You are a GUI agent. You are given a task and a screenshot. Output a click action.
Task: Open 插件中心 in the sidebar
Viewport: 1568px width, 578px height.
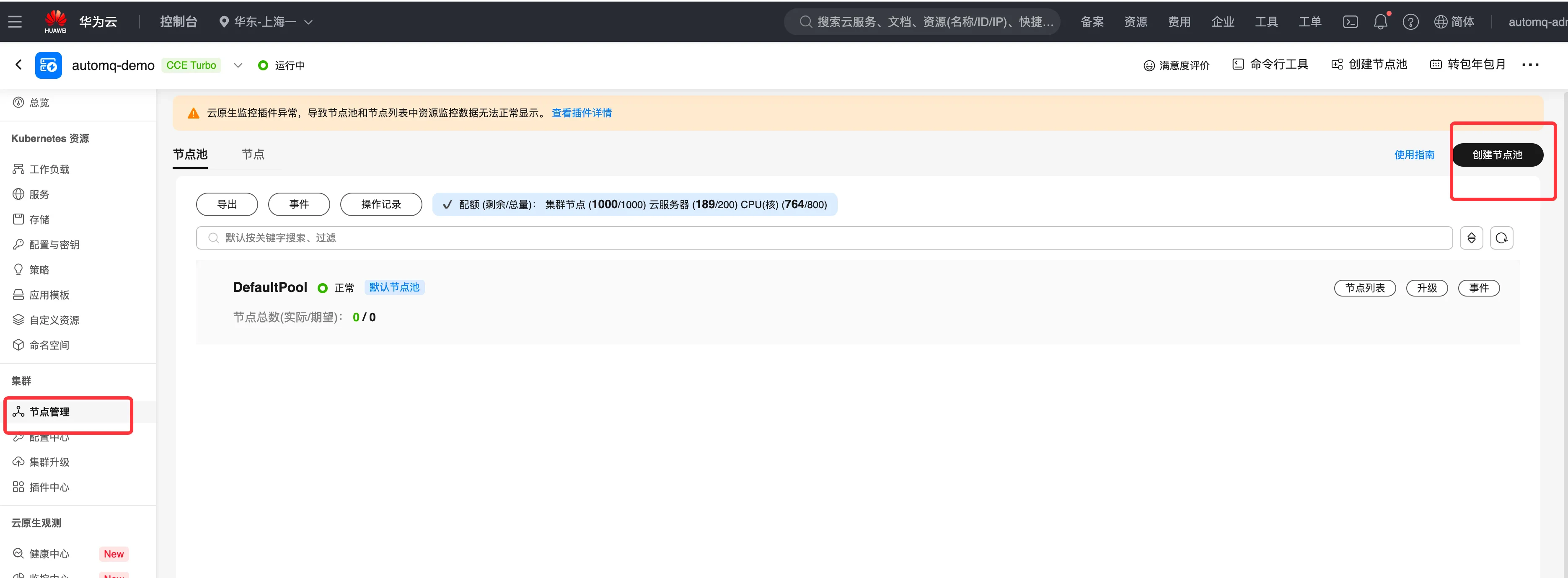click(49, 488)
